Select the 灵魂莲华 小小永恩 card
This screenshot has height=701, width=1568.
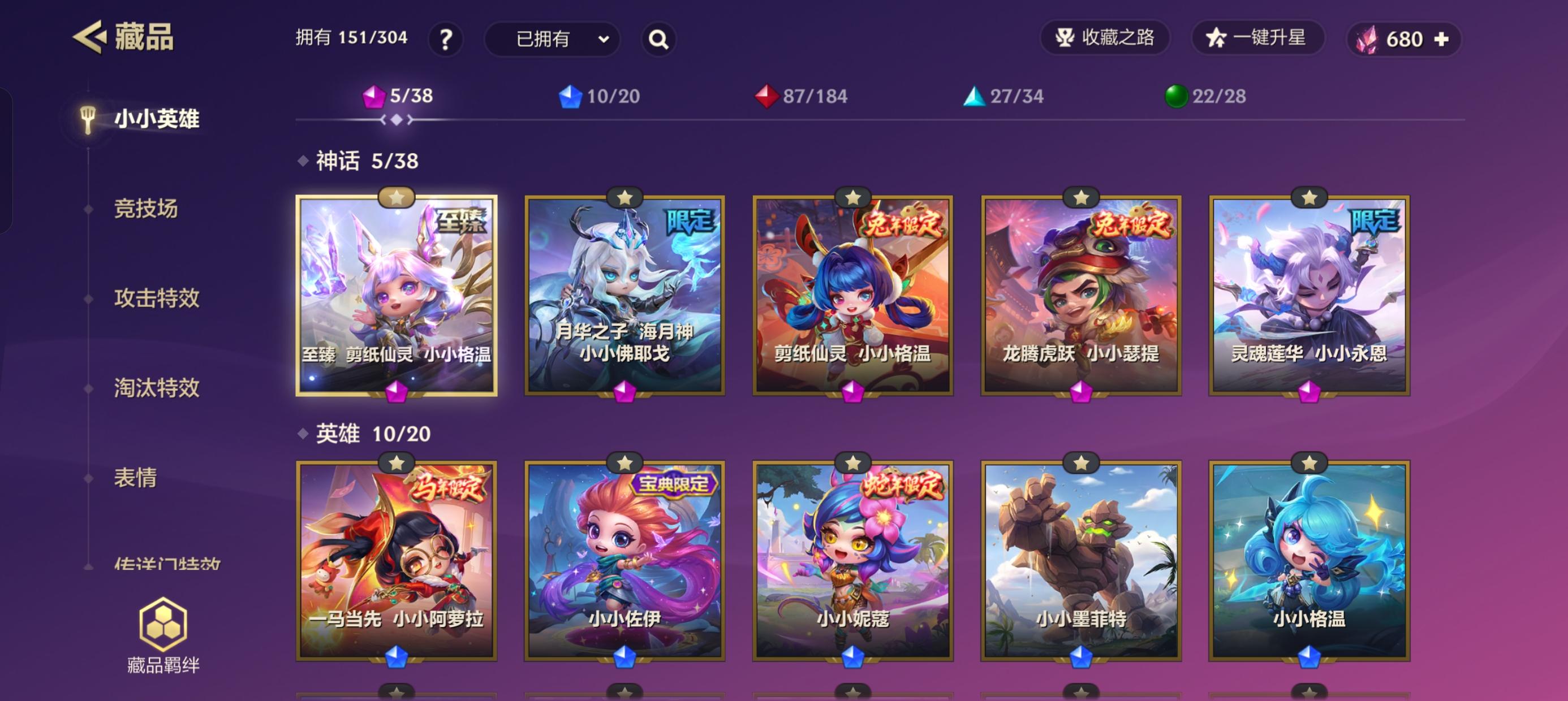pos(1309,296)
